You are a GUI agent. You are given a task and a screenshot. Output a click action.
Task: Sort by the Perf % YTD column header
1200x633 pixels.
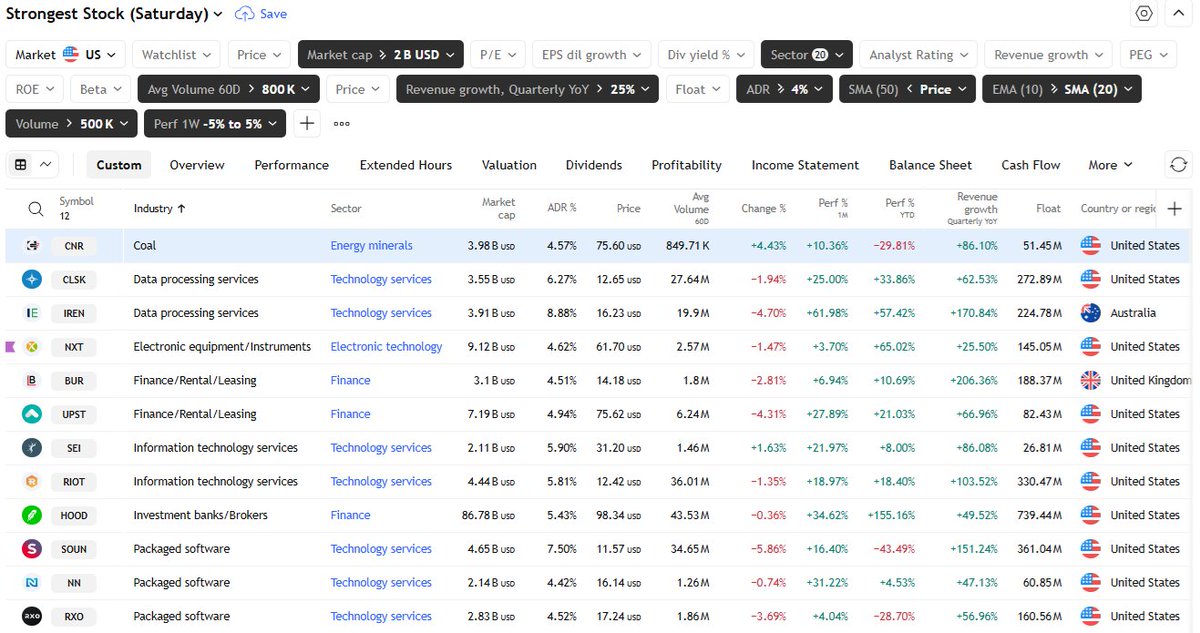900,208
